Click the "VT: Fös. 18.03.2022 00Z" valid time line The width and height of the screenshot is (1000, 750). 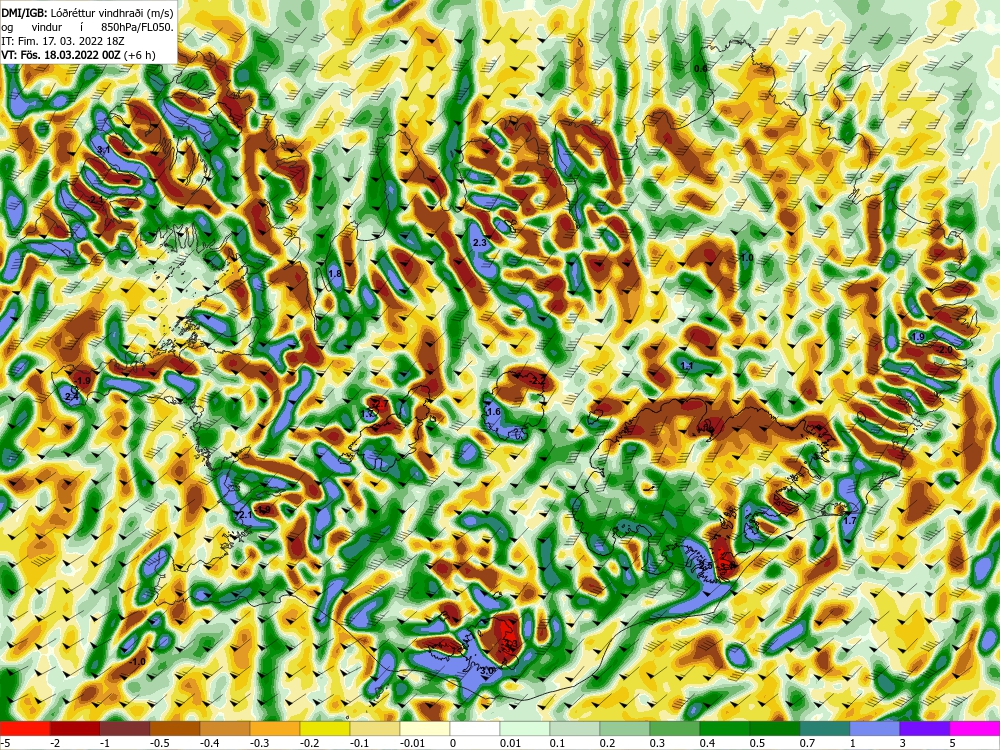(x=61, y=55)
